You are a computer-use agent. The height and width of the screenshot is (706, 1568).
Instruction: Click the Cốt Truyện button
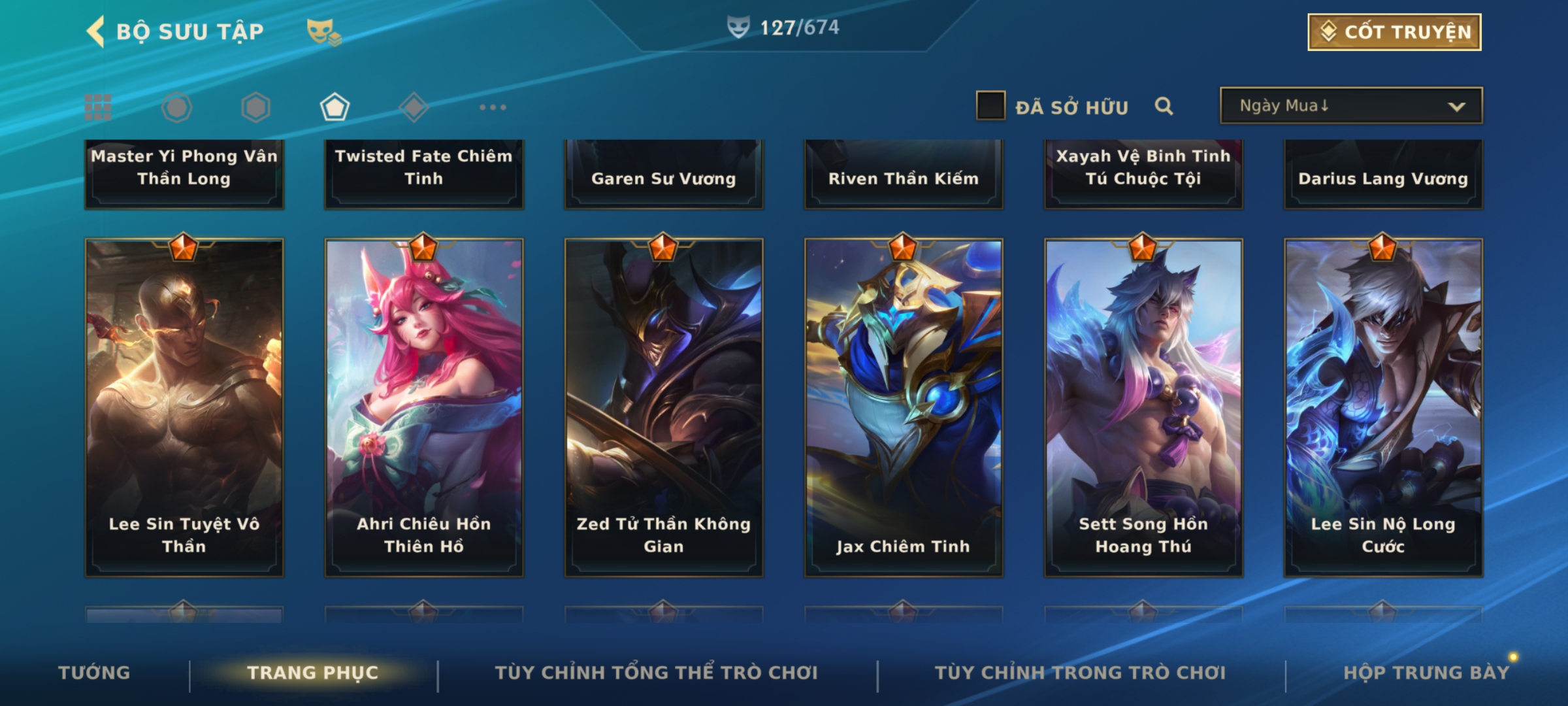[1394, 32]
